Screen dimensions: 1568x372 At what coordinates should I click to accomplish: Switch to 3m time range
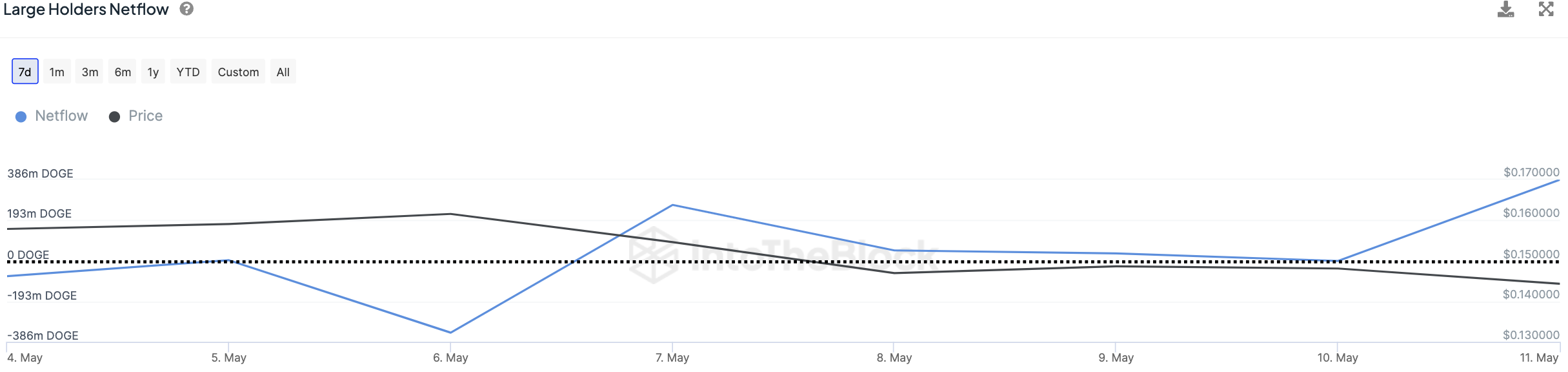(90, 72)
